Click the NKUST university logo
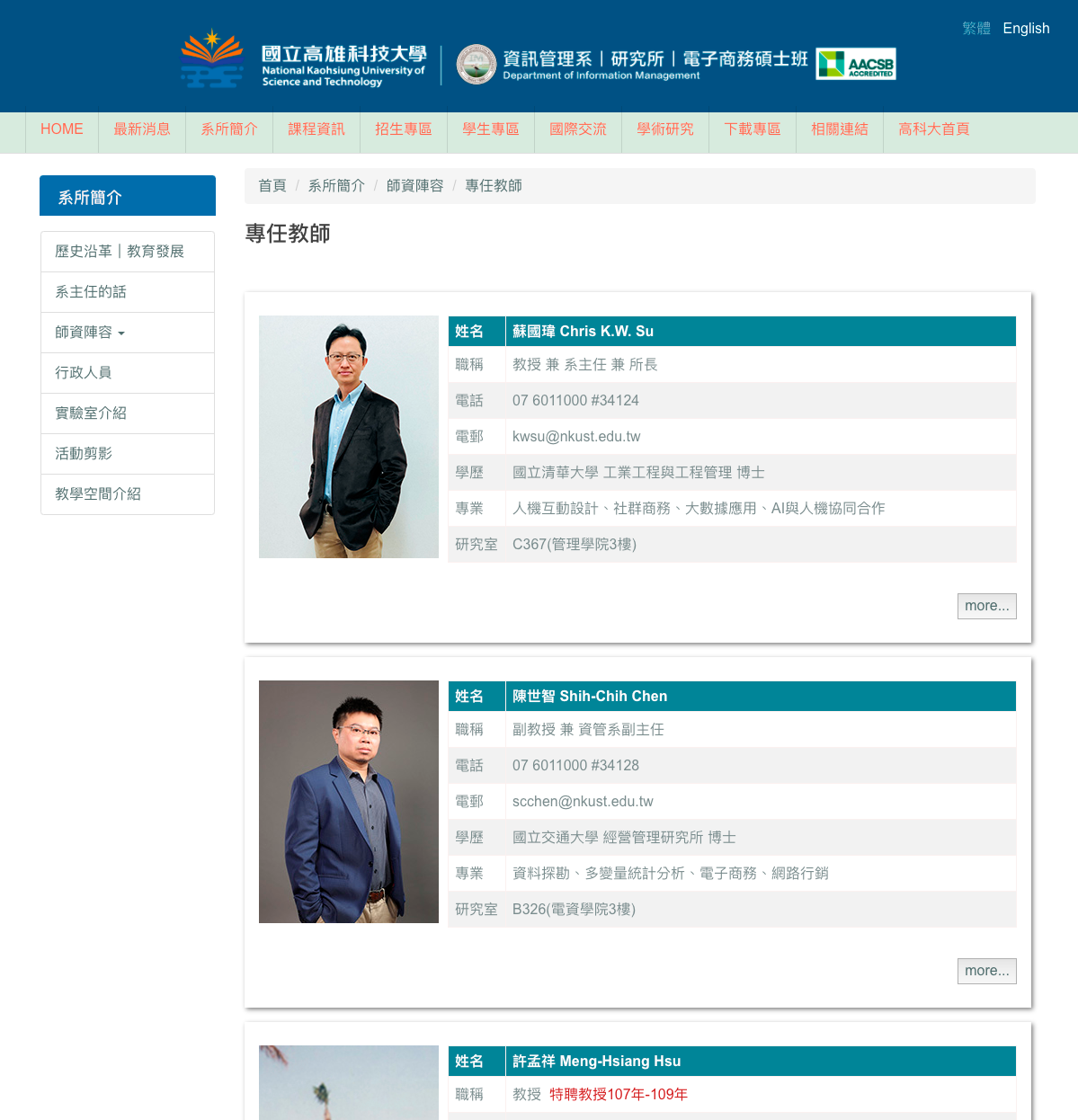This screenshot has height=1120, width=1078. coord(304,58)
